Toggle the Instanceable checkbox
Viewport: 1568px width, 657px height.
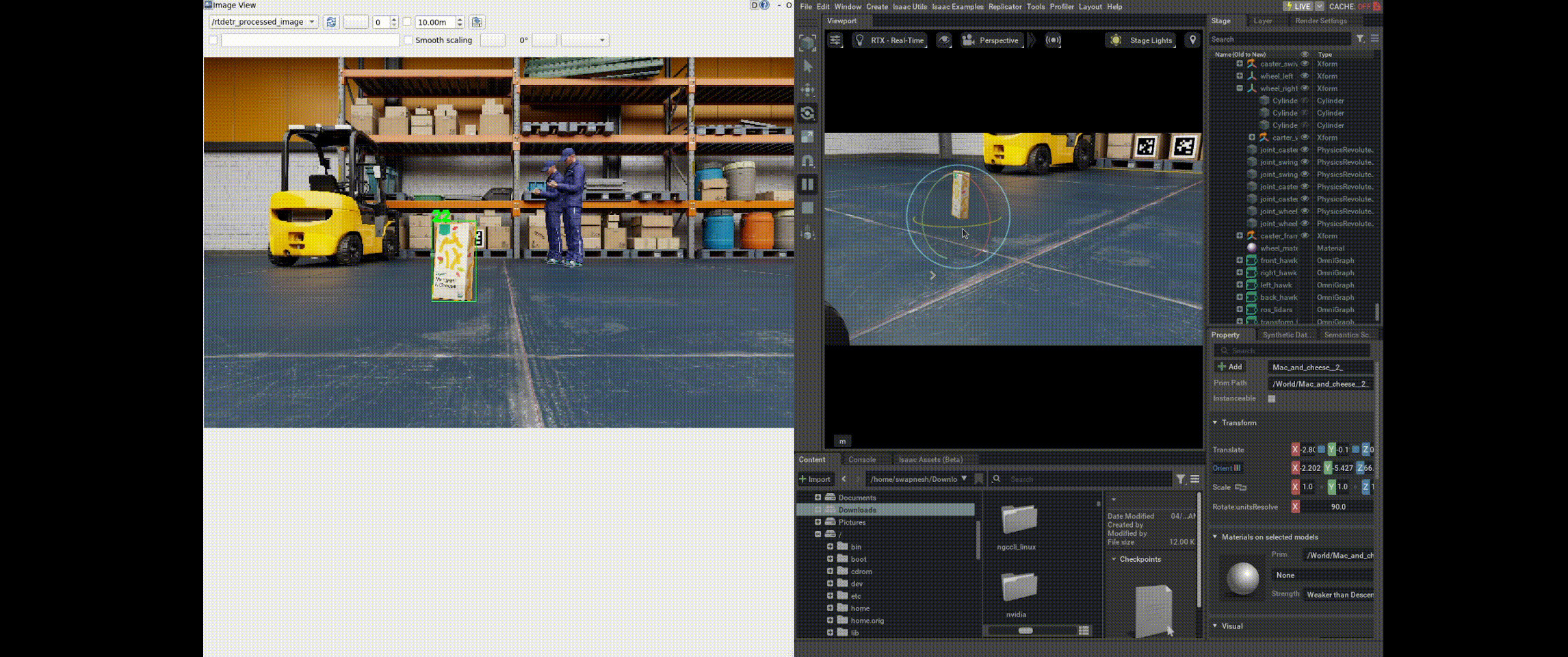pyautogui.click(x=1271, y=398)
